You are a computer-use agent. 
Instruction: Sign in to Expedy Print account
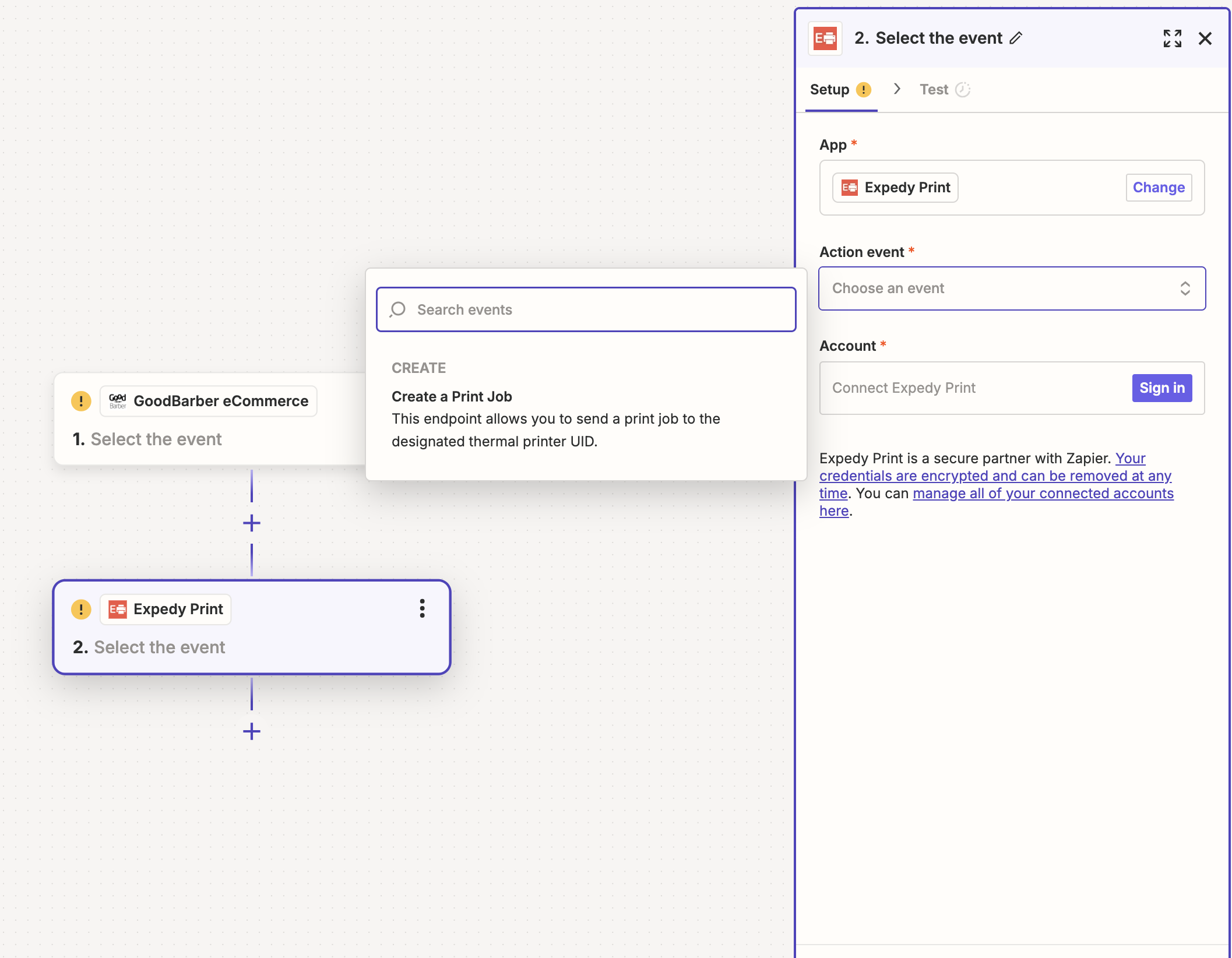coord(1161,388)
